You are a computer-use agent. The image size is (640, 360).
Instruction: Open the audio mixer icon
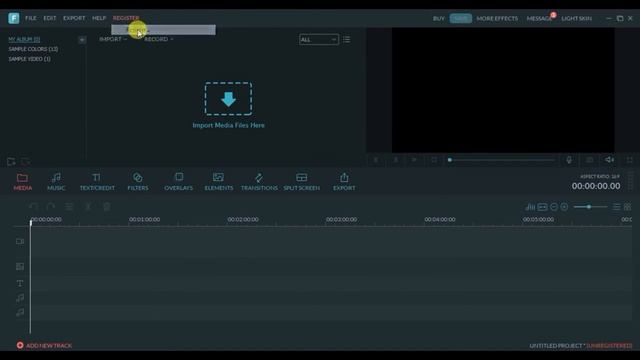pos(530,207)
